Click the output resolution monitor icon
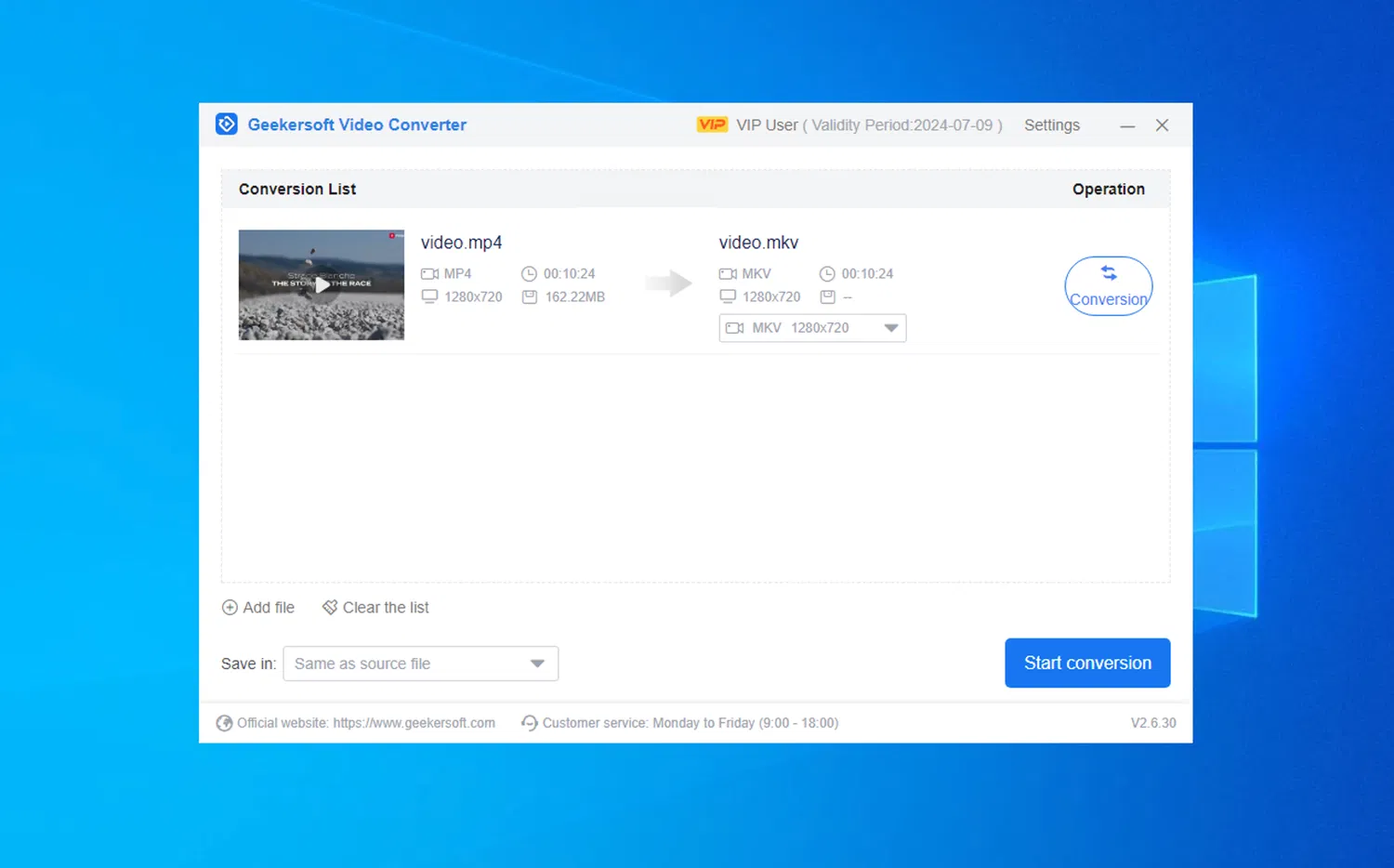 pyautogui.click(x=728, y=296)
